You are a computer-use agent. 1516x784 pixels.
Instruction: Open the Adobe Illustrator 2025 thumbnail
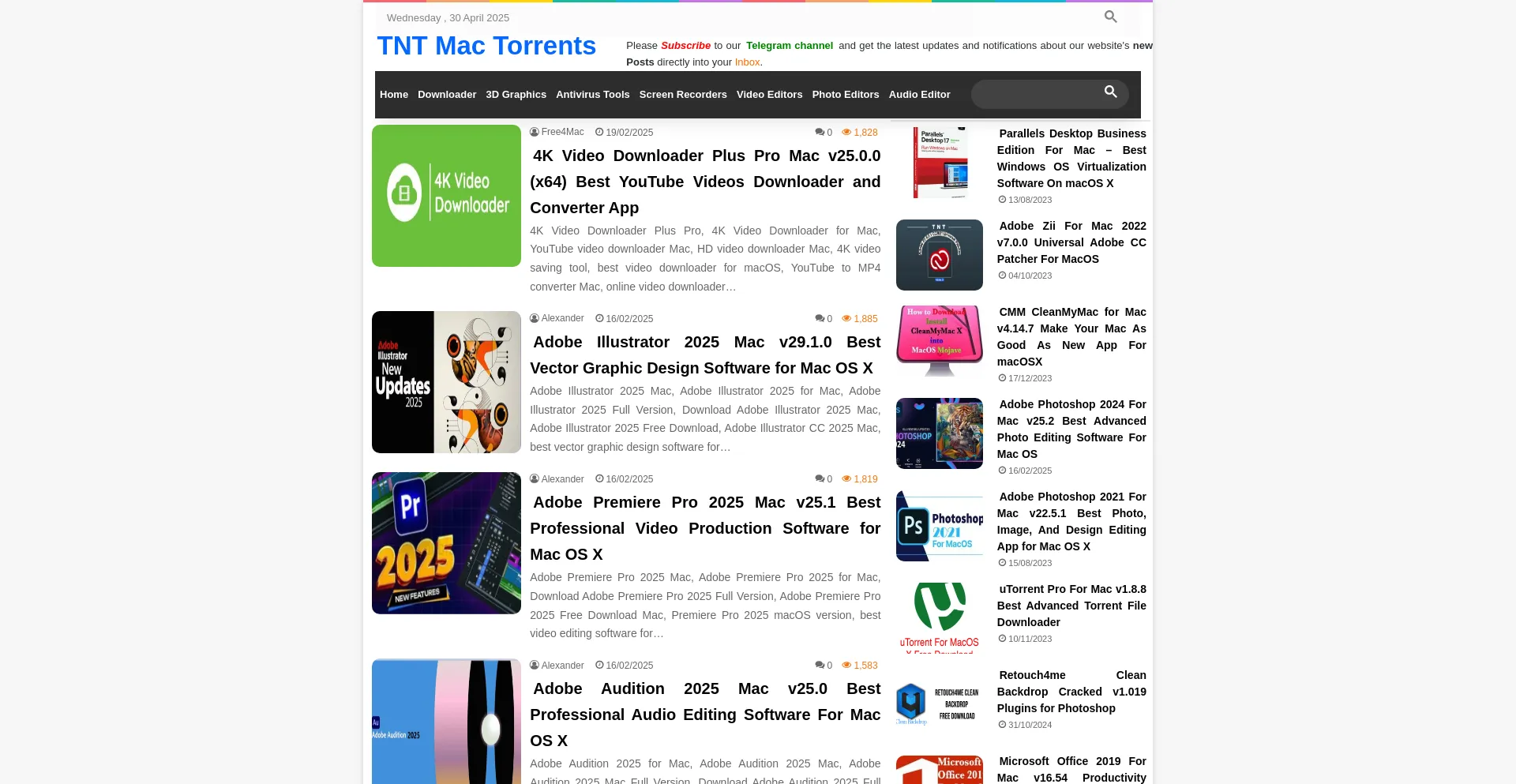pyautogui.click(x=446, y=382)
